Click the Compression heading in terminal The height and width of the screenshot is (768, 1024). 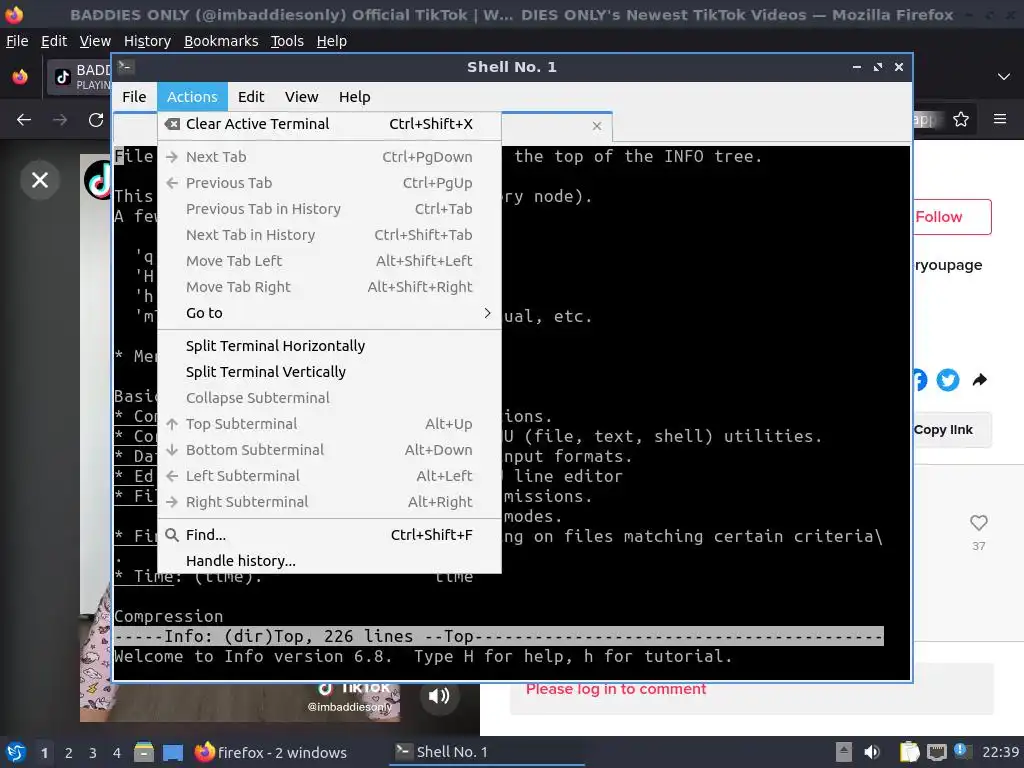pyautogui.click(x=168, y=616)
